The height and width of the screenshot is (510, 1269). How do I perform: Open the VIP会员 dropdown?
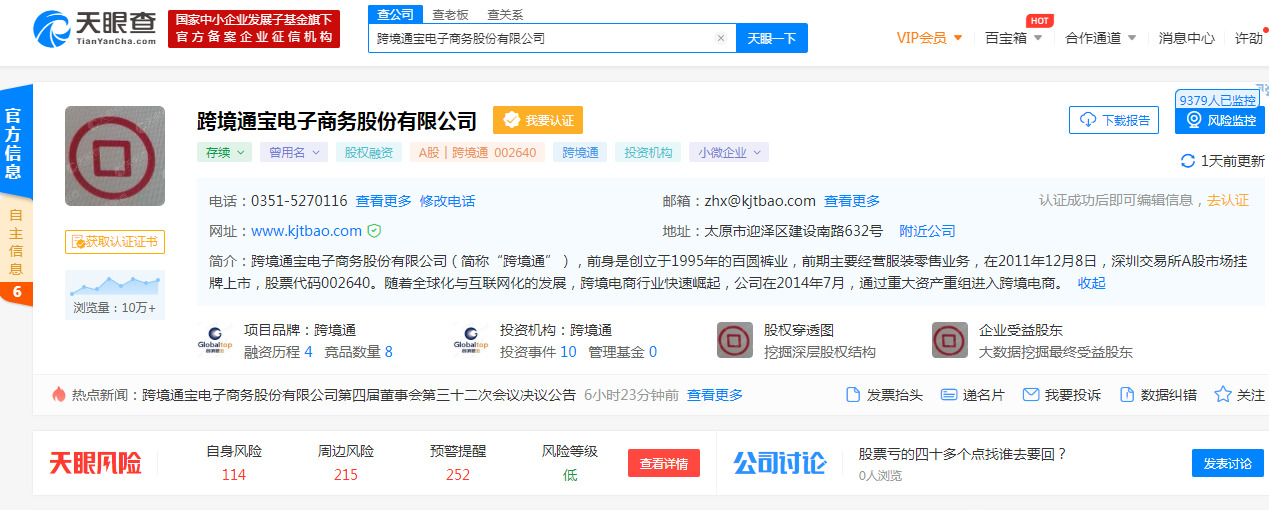(929, 38)
